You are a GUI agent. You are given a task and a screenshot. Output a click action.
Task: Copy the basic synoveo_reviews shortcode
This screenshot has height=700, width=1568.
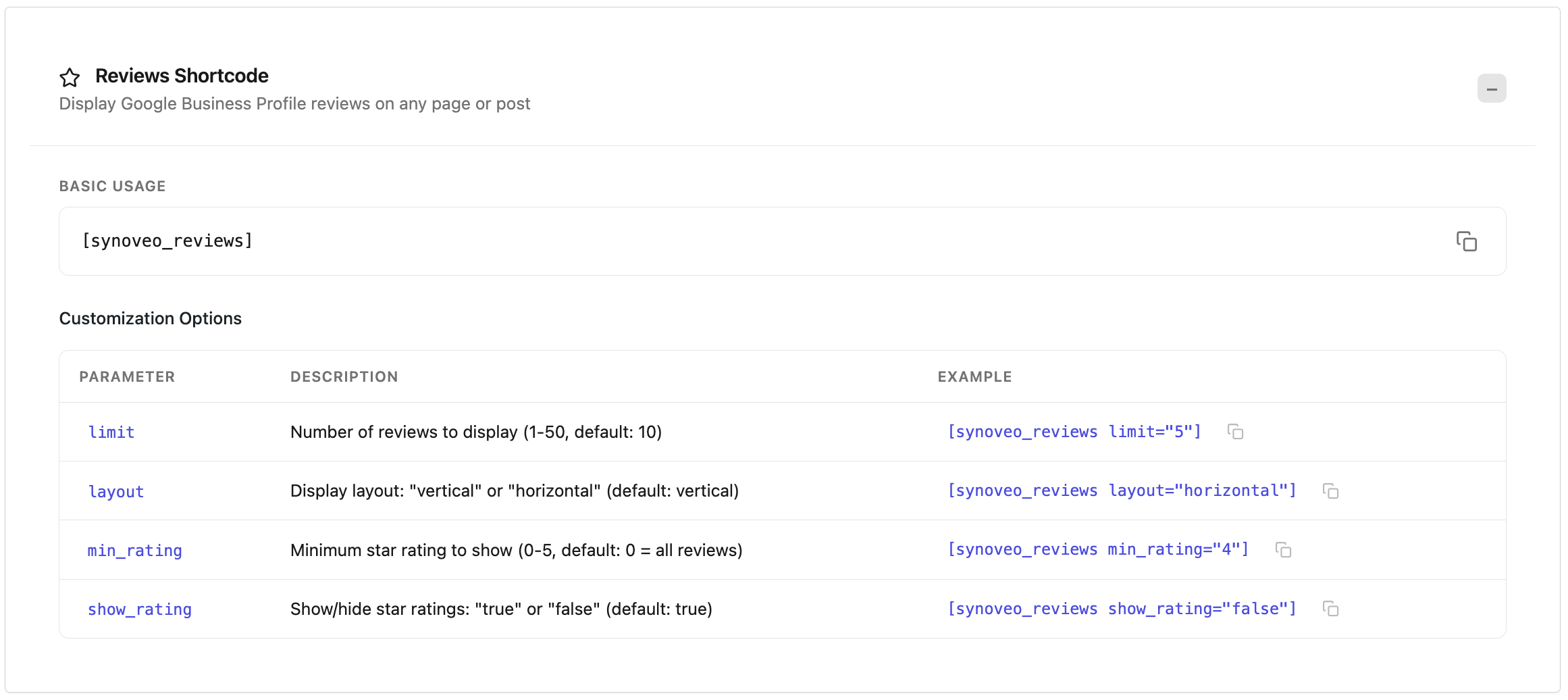1466,241
